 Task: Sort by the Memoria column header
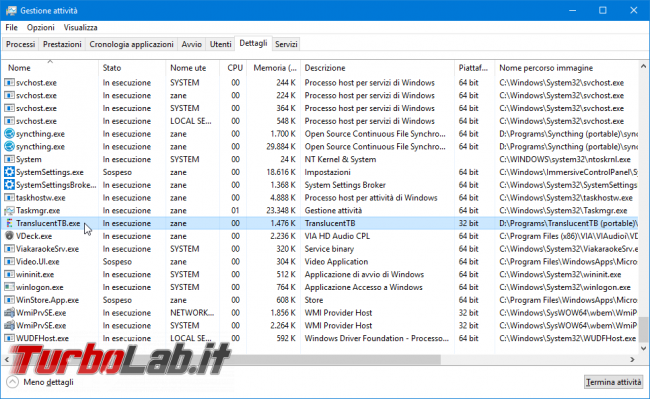(x=274, y=68)
